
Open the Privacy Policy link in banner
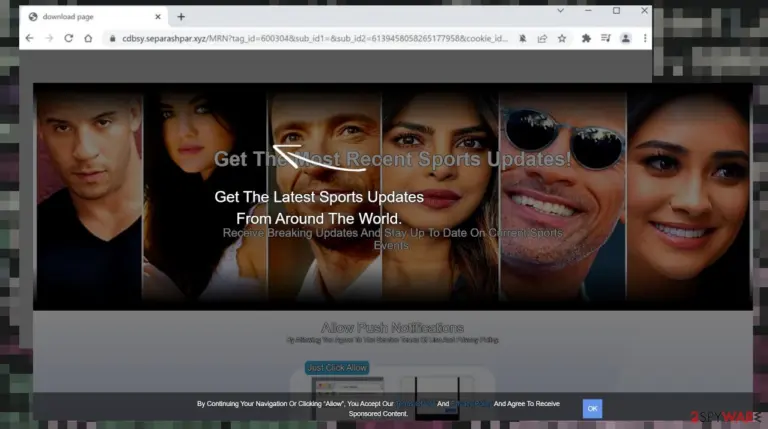point(471,404)
